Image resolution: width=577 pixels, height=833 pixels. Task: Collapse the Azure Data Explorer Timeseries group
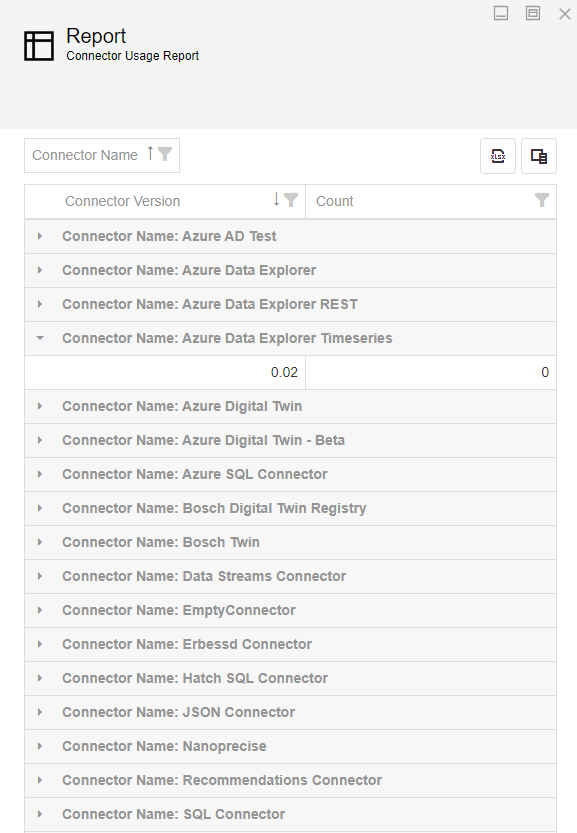(39, 338)
